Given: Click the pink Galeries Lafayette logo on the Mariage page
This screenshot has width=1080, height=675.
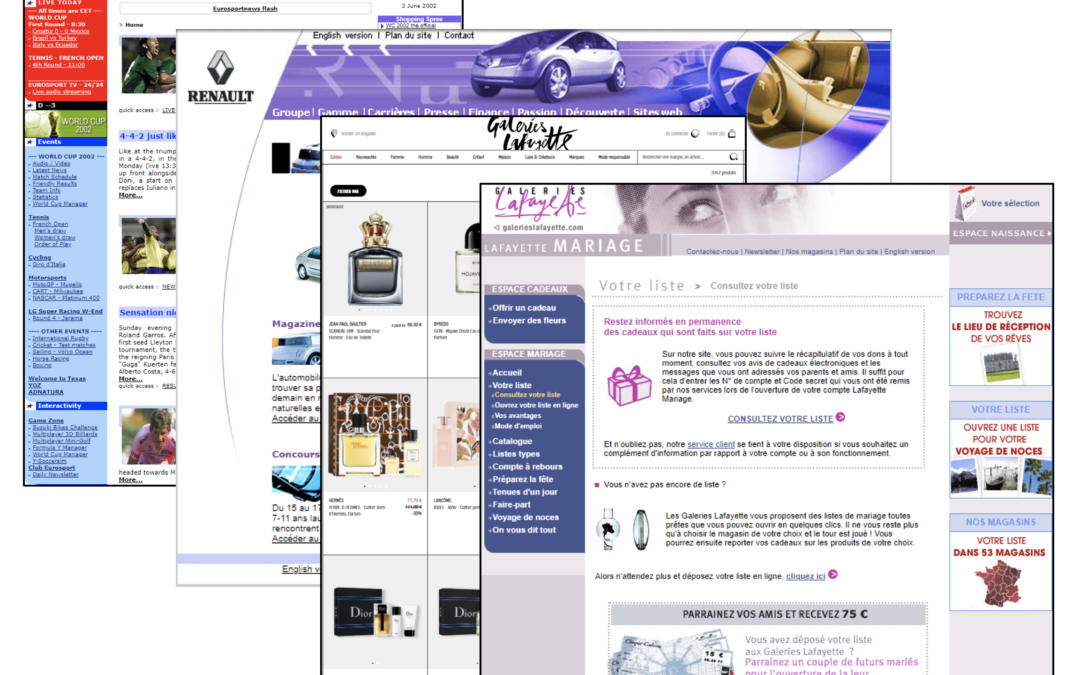Looking at the screenshot, I should click(539, 202).
